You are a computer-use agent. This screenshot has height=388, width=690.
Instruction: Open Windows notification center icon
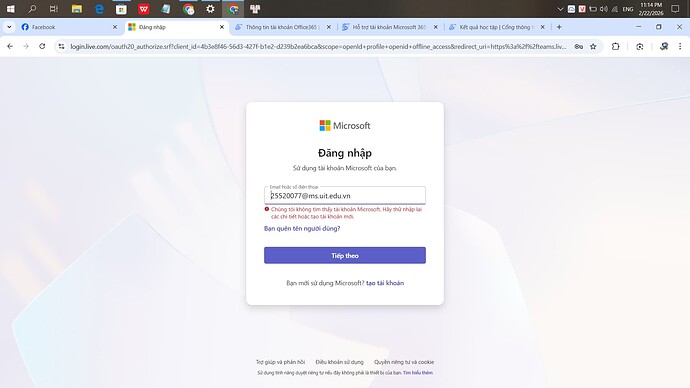(675, 9)
